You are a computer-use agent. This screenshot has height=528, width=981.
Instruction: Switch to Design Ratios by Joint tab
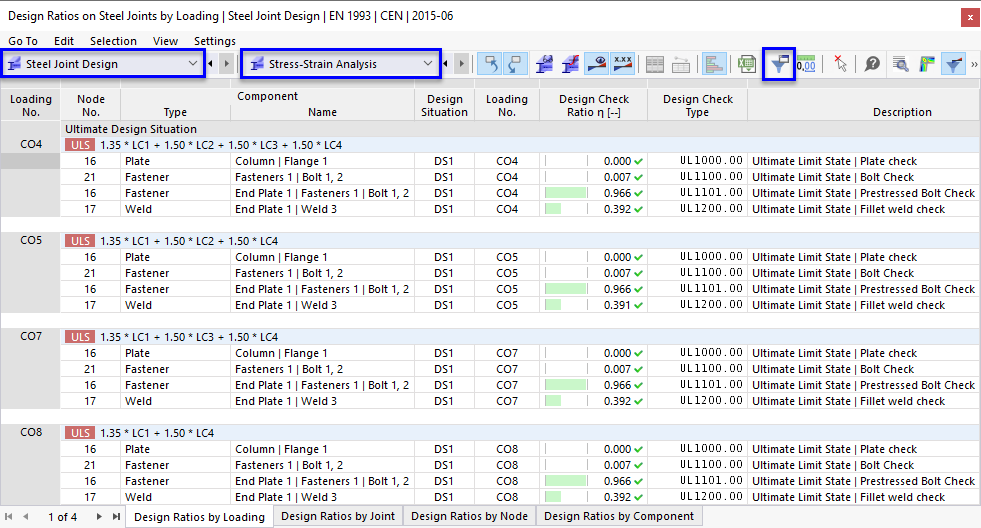338,516
